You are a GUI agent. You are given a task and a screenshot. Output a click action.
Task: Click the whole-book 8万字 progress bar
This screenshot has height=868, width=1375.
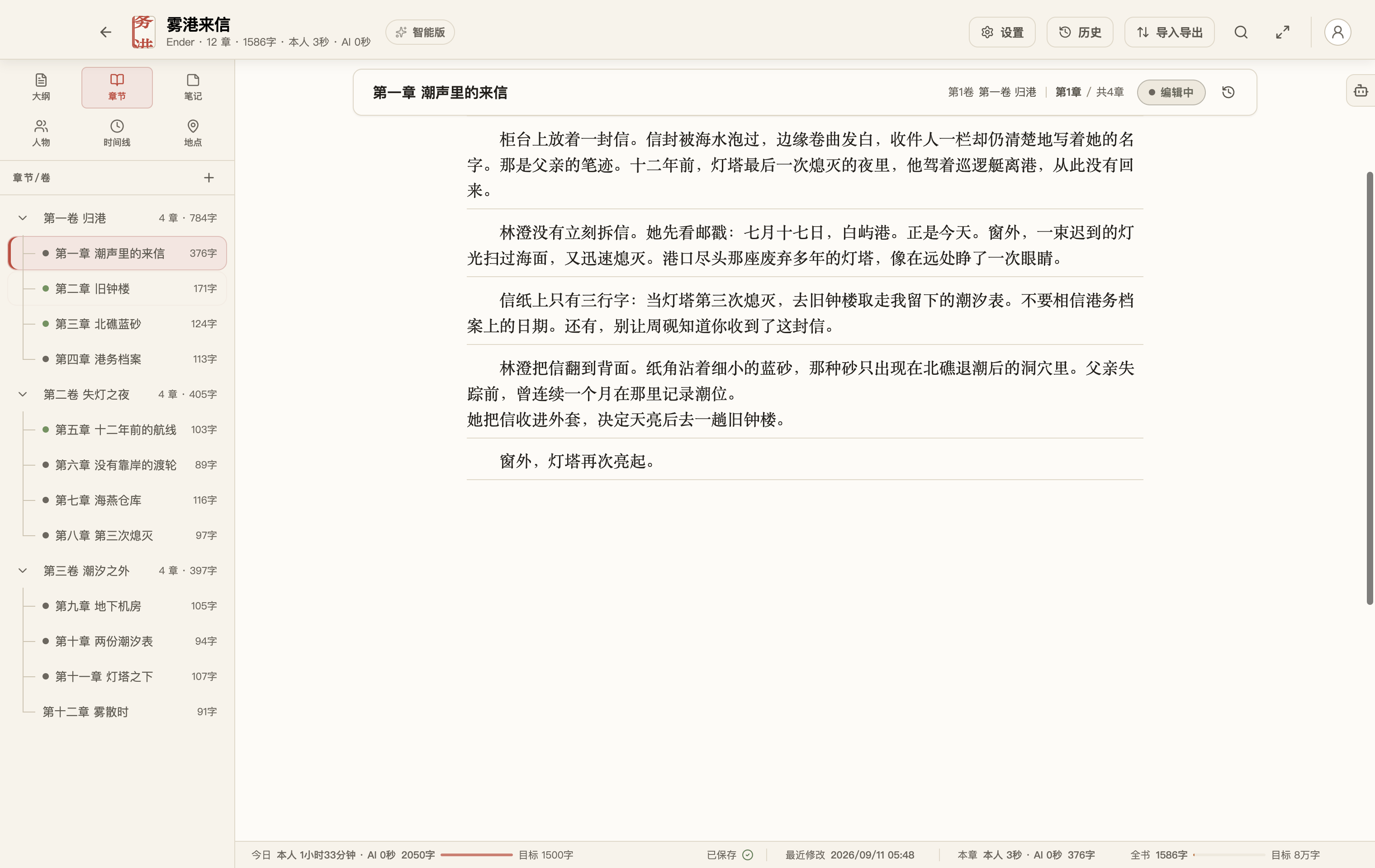click(1229, 854)
